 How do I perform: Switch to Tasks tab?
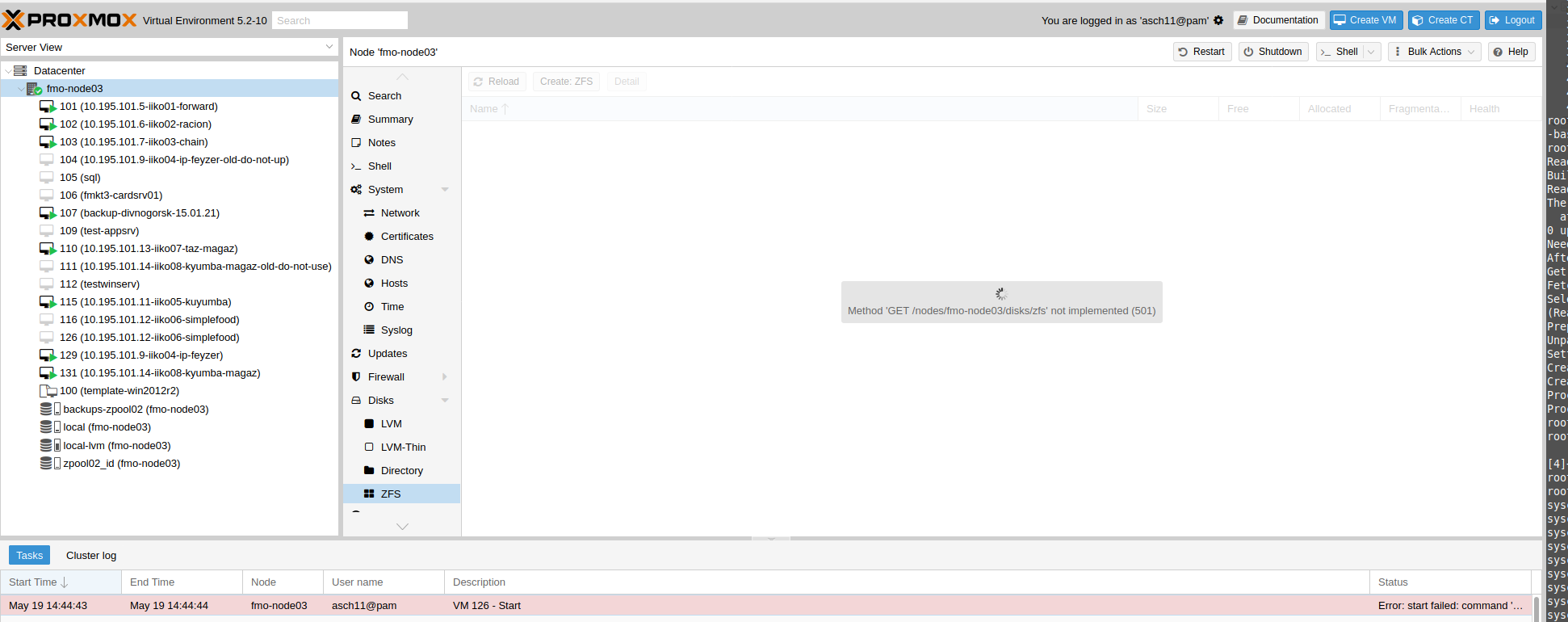pyautogui.click(x=29, y=555)
